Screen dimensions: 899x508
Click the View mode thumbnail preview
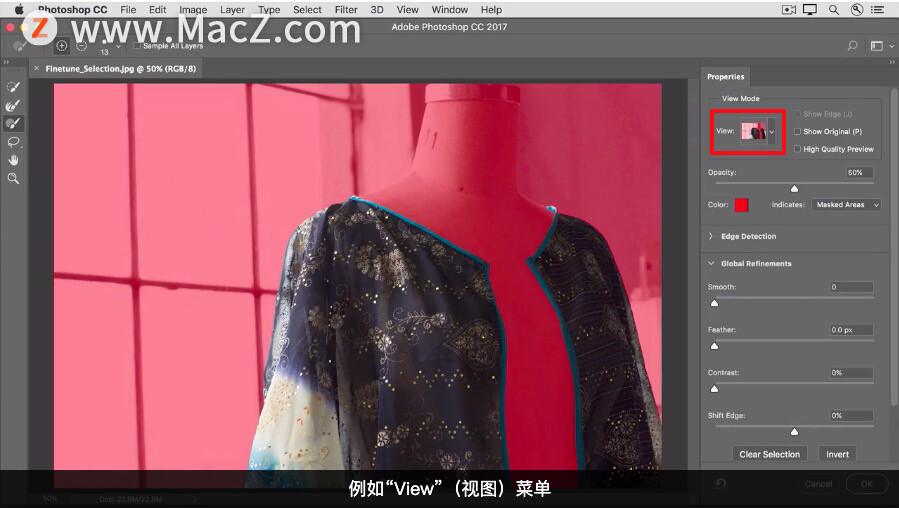click(753, 131)
